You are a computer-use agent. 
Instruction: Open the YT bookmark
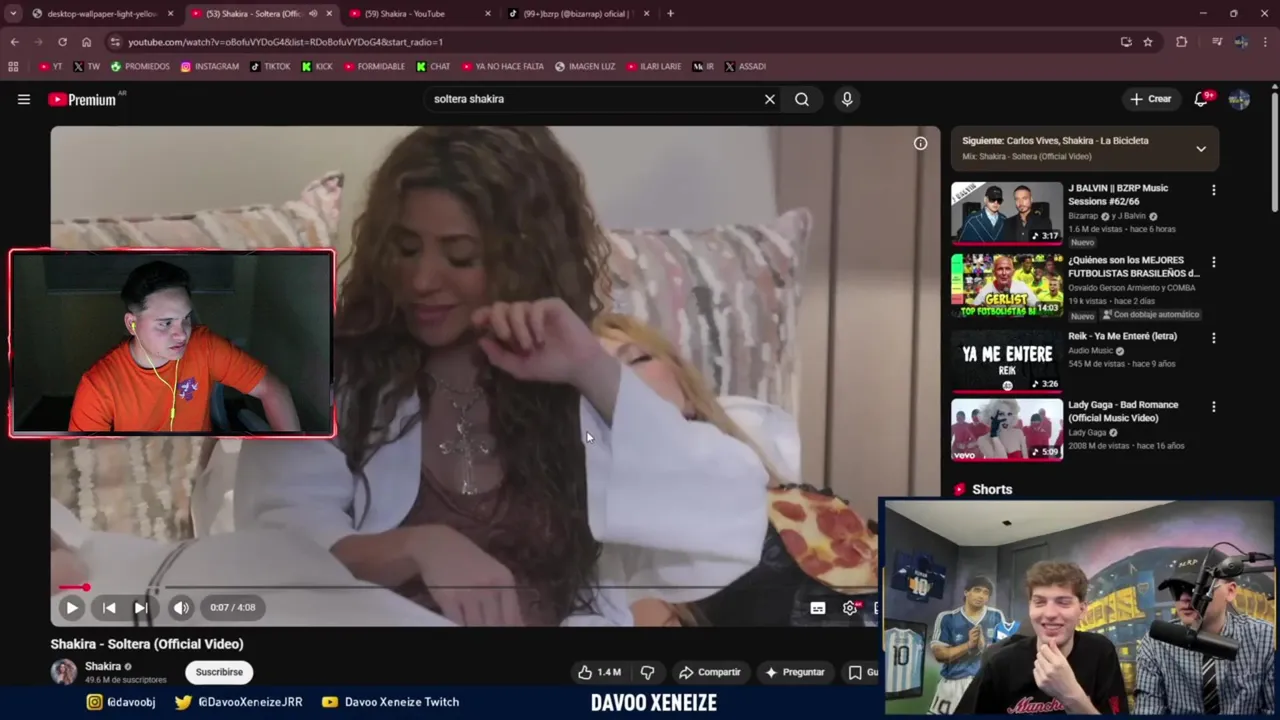tap(50, 67)
